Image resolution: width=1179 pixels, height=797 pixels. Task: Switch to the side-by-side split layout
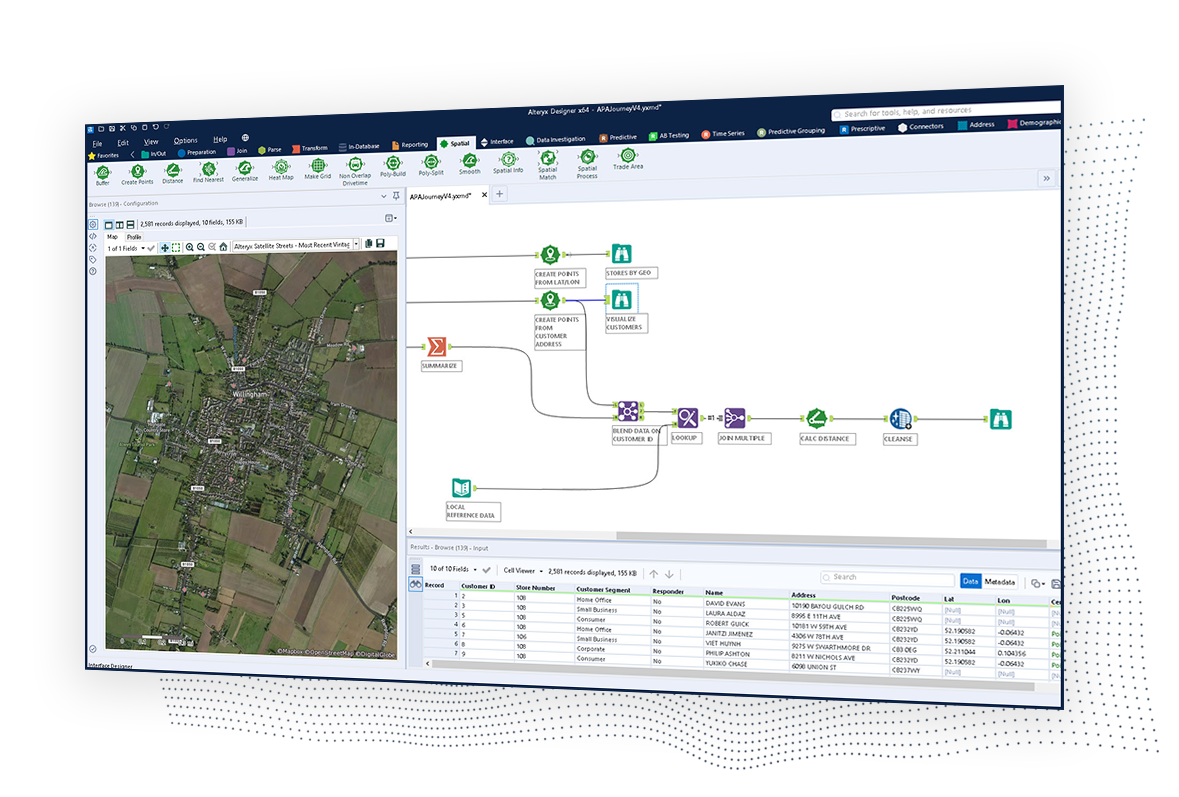(x=120, y=224)
